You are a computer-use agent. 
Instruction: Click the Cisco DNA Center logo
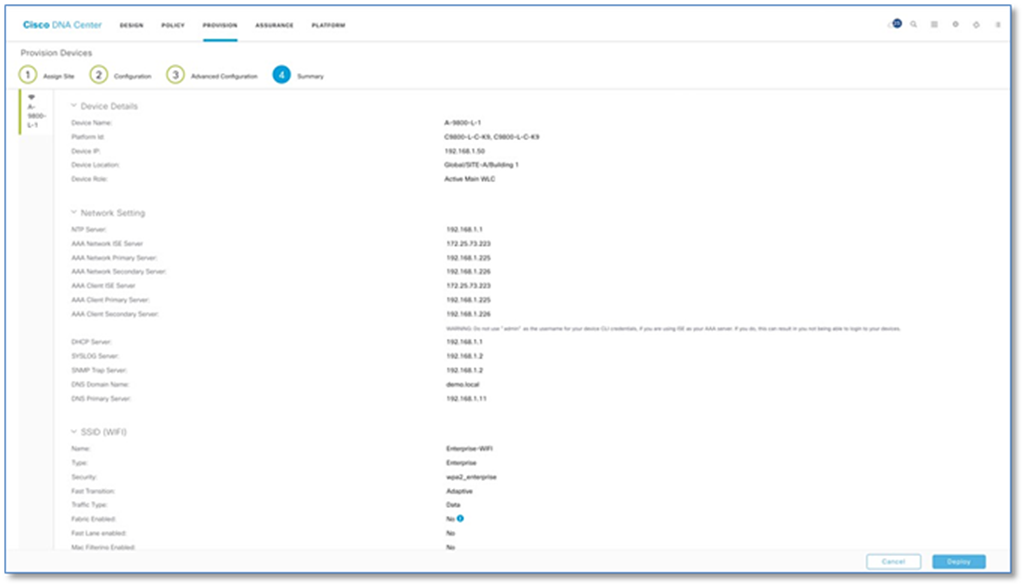click(62, 25)
